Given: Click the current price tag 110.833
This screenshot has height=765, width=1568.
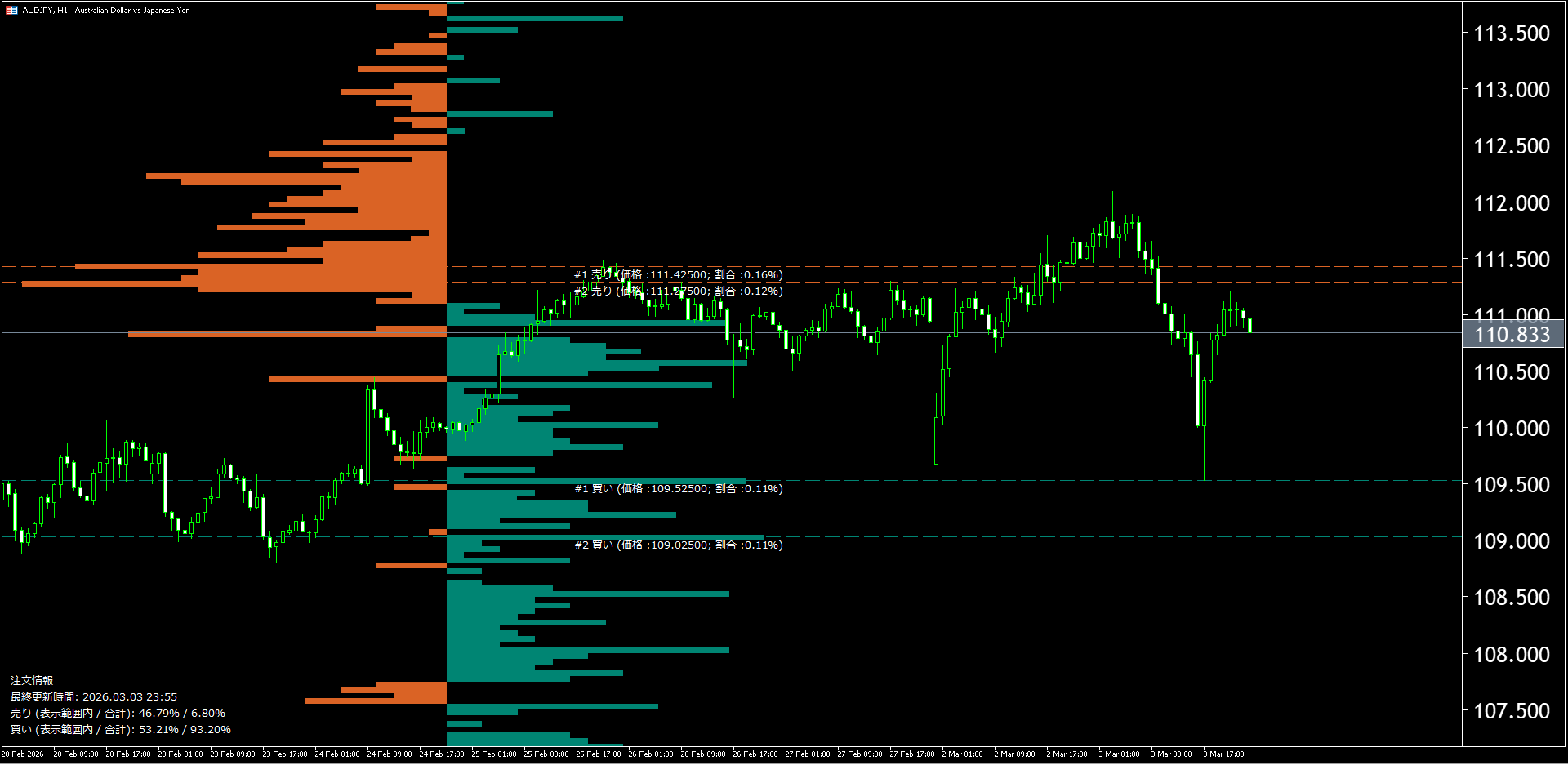Looking at the screenshot, I should coord(1512,335).
